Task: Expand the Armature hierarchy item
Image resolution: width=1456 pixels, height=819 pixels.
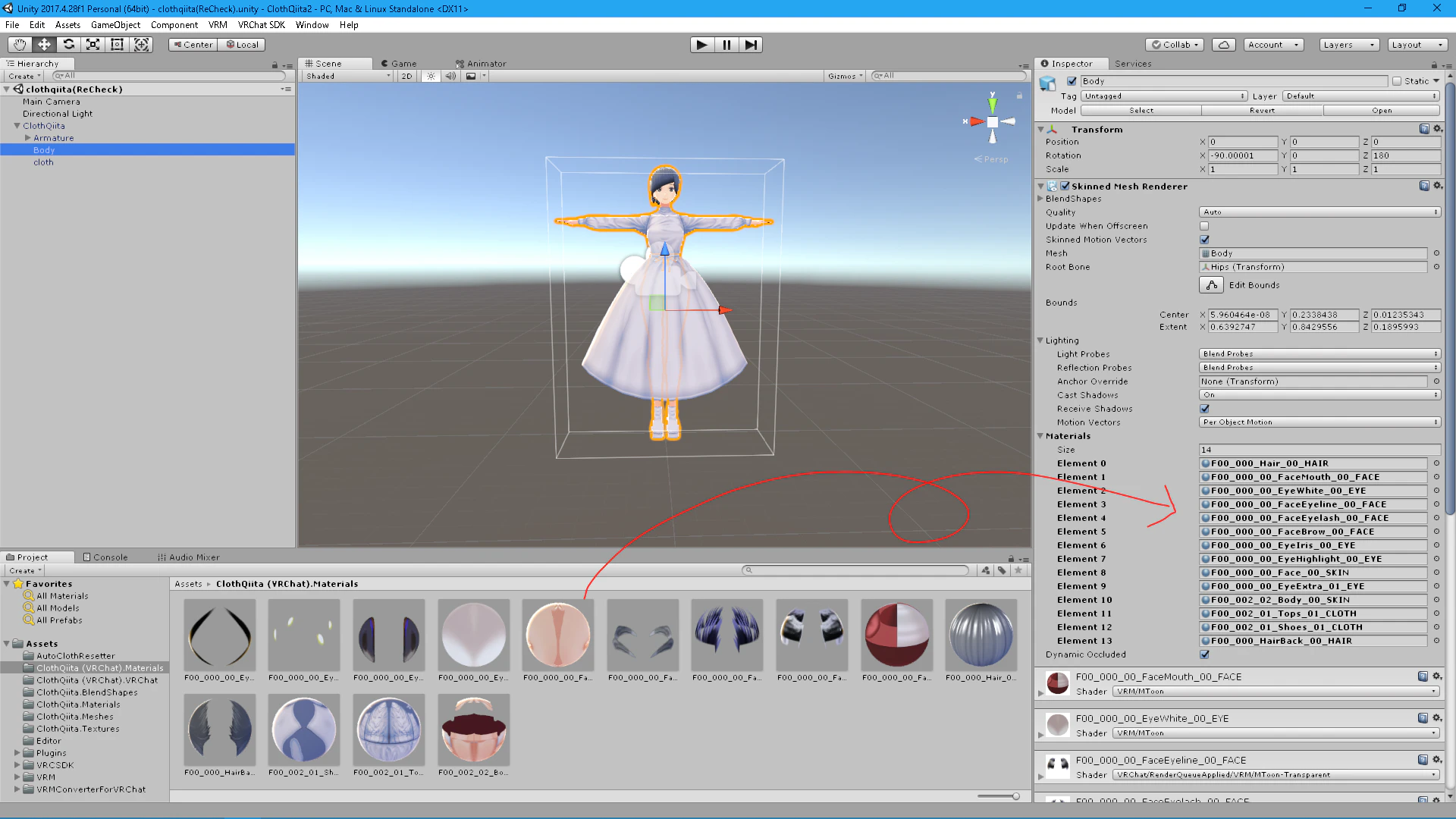Action: pyautogui.click(x=28, y=138)
